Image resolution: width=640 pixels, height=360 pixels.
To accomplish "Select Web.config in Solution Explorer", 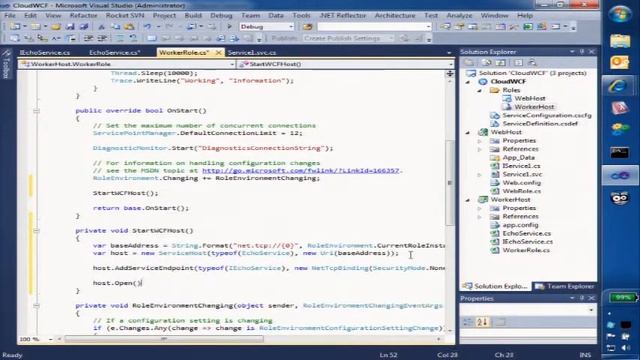I will [522, 183].
